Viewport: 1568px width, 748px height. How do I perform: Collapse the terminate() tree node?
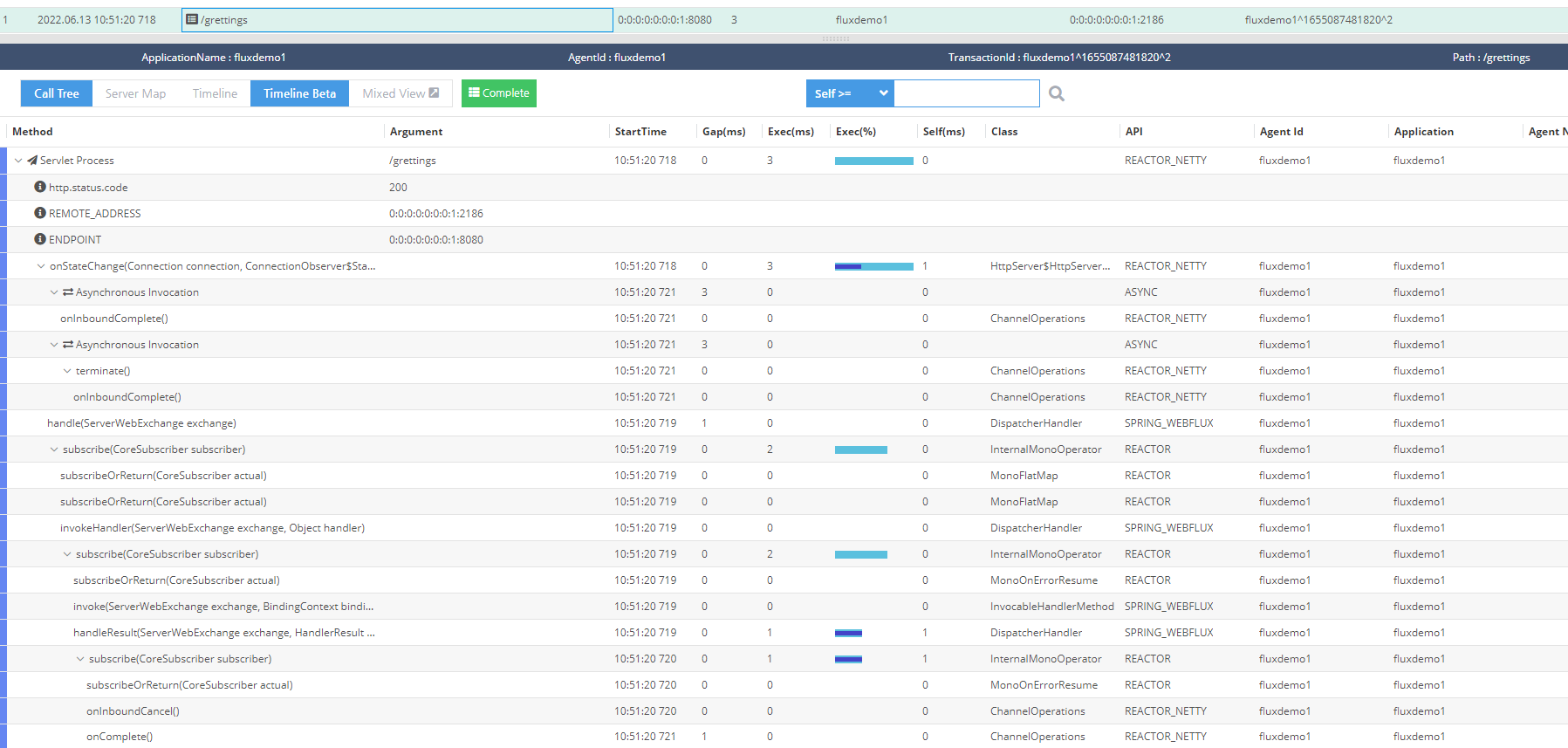[x=67, y=371]
